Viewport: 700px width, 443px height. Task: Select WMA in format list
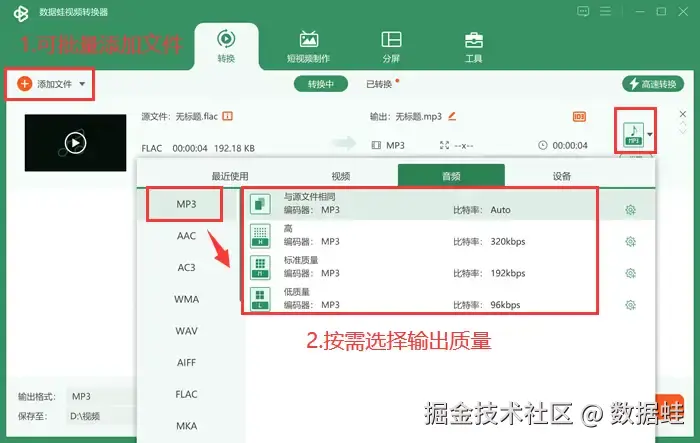[186, 299]
